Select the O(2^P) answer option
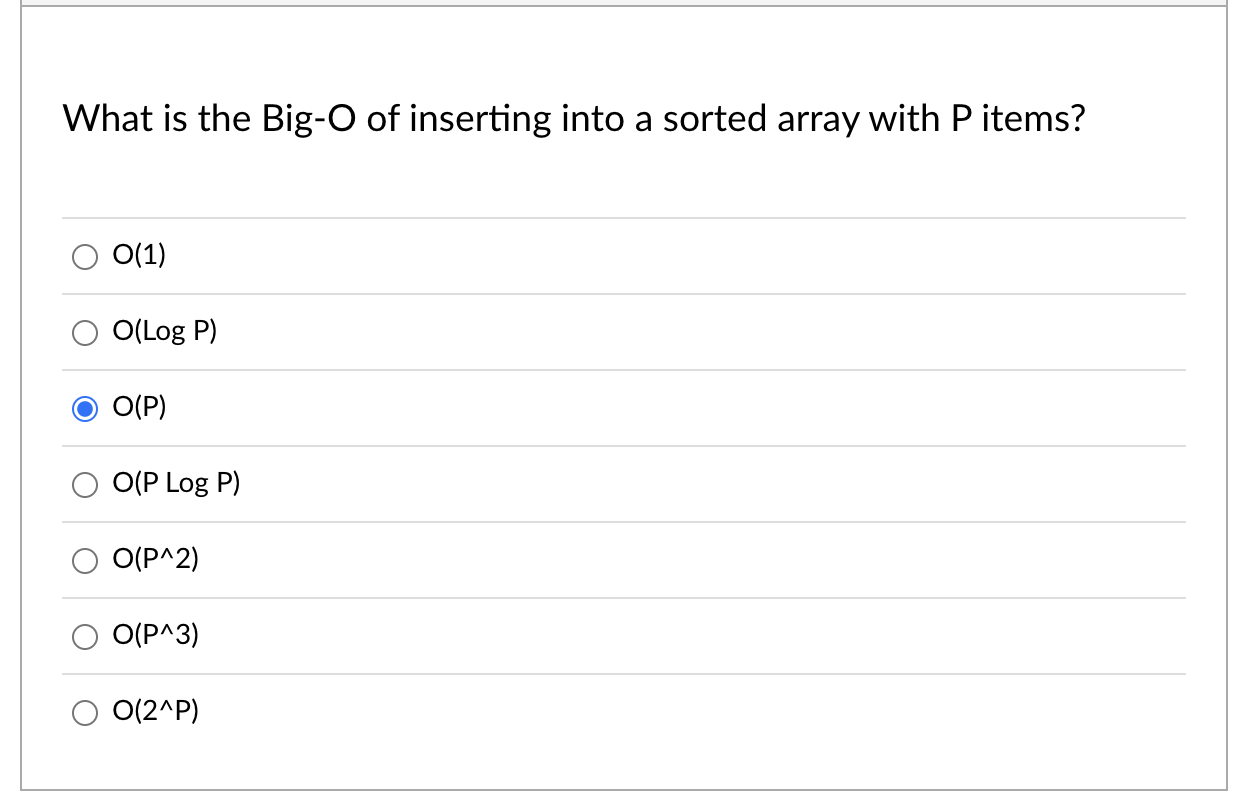The width and height of the screenshot is (1240, 804). click(85, 713)
